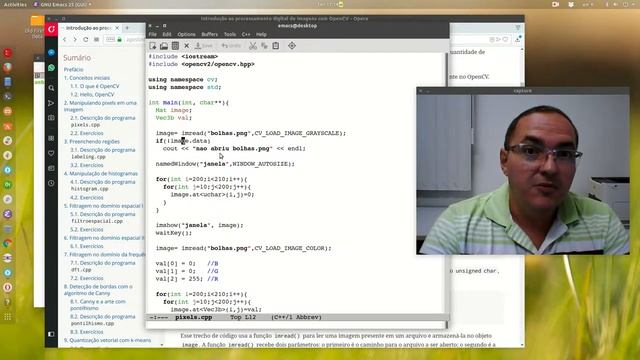Open WhatsApp in the Opera sidebar
This screenshot has height=360, width=640.
[x=51, y=67]
